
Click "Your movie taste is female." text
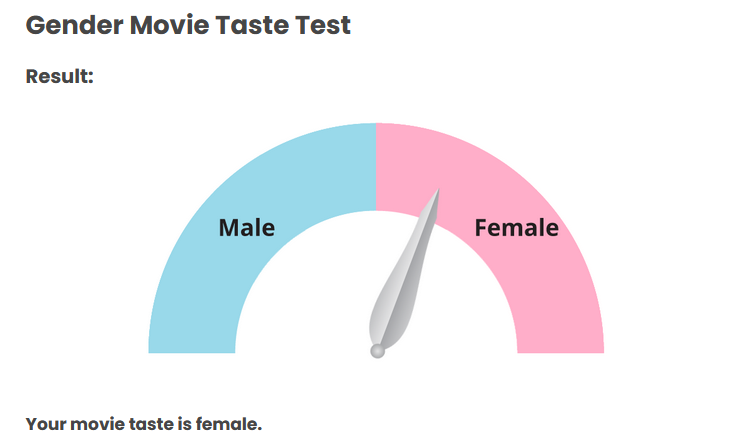click(144, 424)
